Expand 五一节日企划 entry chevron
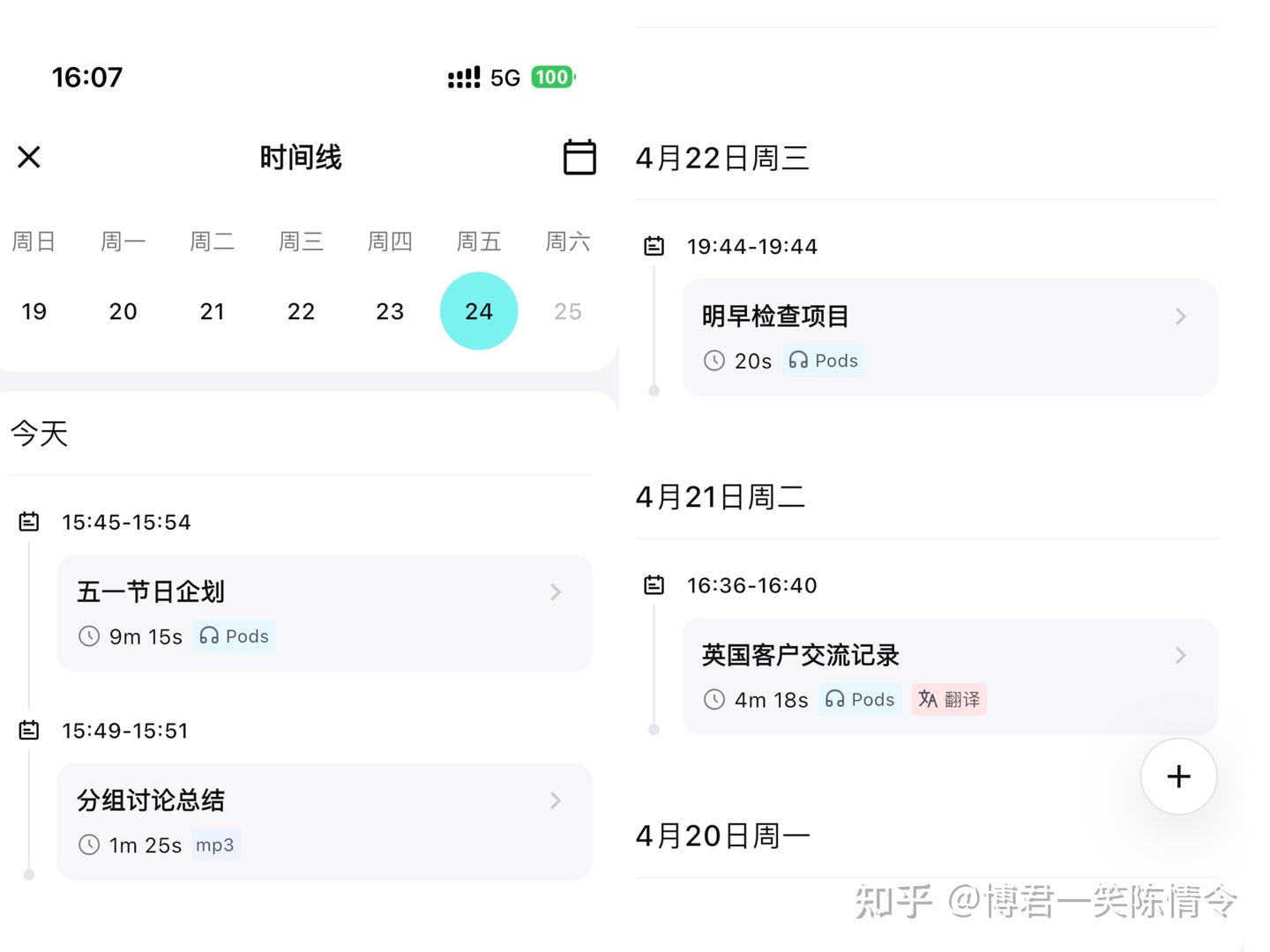The image size is (1270, 952). 556,592
